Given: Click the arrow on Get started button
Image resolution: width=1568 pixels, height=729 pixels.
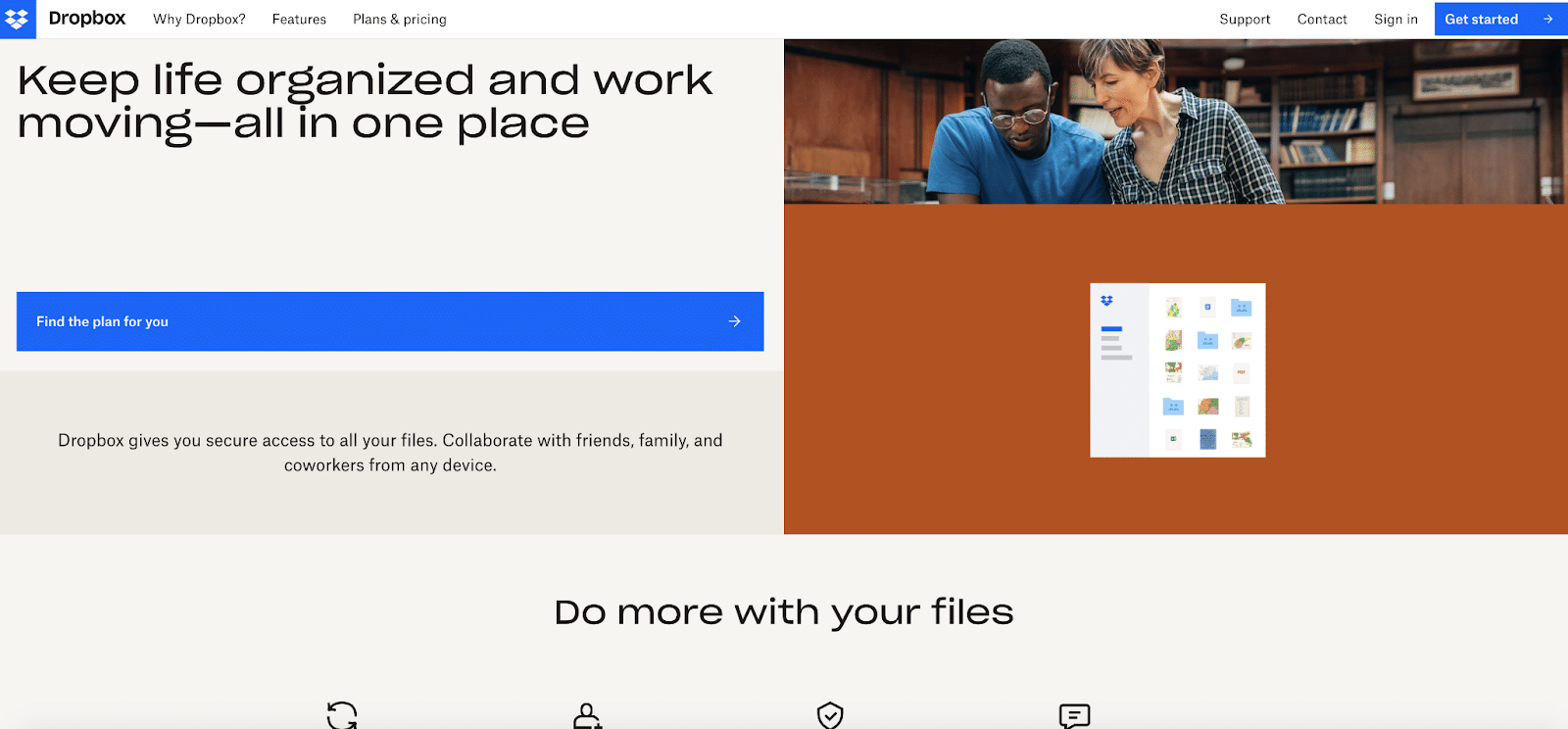Looking at the screenshot, I should coord(1547,20).
